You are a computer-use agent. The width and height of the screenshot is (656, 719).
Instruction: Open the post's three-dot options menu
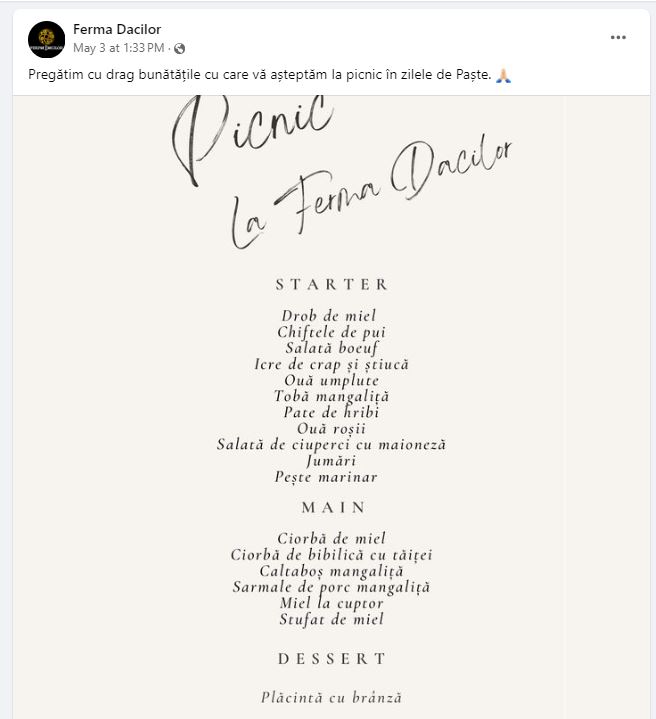click(618, 38)
